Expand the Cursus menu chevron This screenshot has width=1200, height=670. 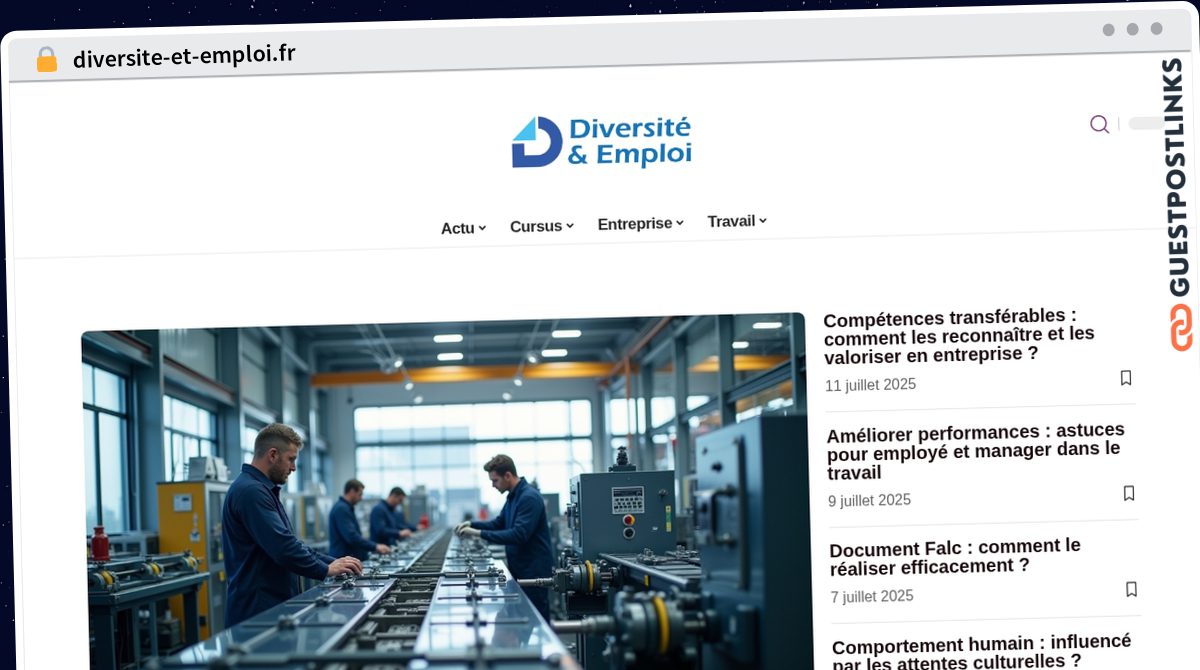[x=570, y=226]
